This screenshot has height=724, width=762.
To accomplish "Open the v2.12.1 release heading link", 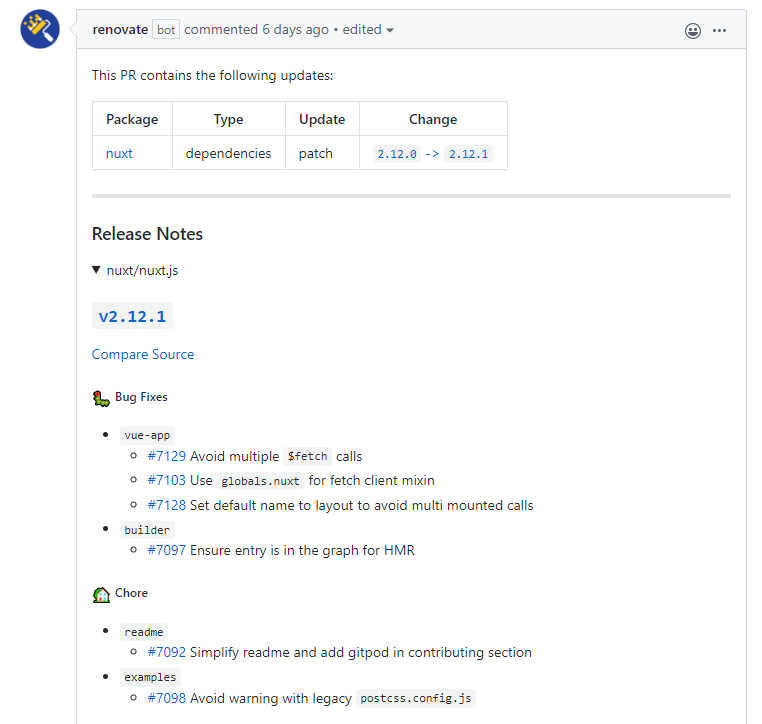I will click(x=132, y=316).
